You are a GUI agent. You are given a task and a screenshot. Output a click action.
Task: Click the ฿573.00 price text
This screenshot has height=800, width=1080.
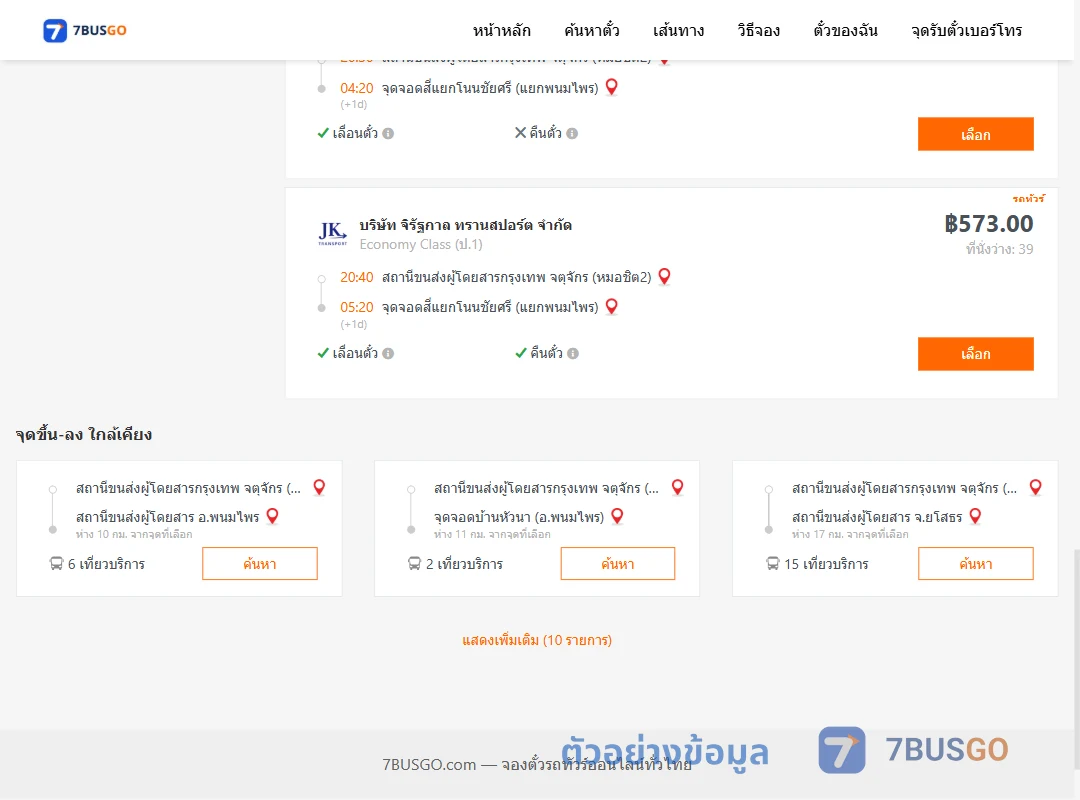click(989, 223)
